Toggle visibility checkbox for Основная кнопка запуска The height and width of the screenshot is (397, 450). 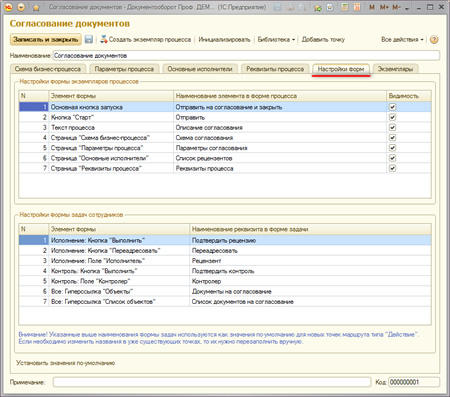tap(392, 107)
